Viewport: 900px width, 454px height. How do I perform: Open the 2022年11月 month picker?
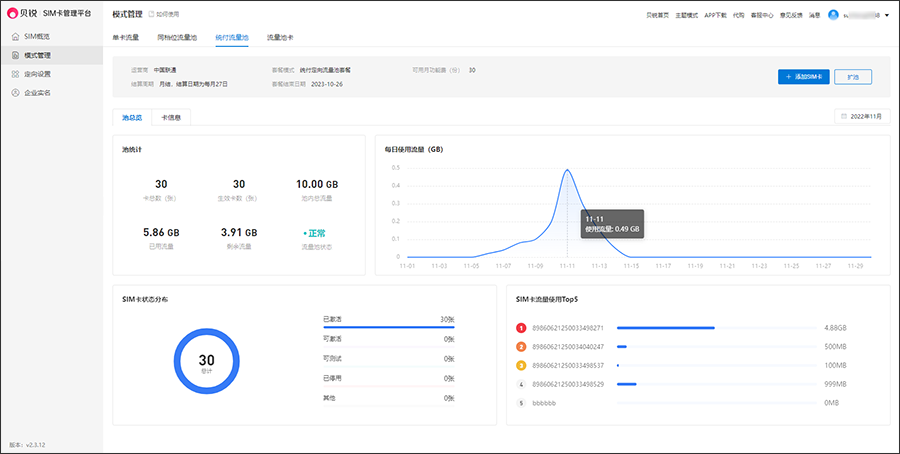862,116
